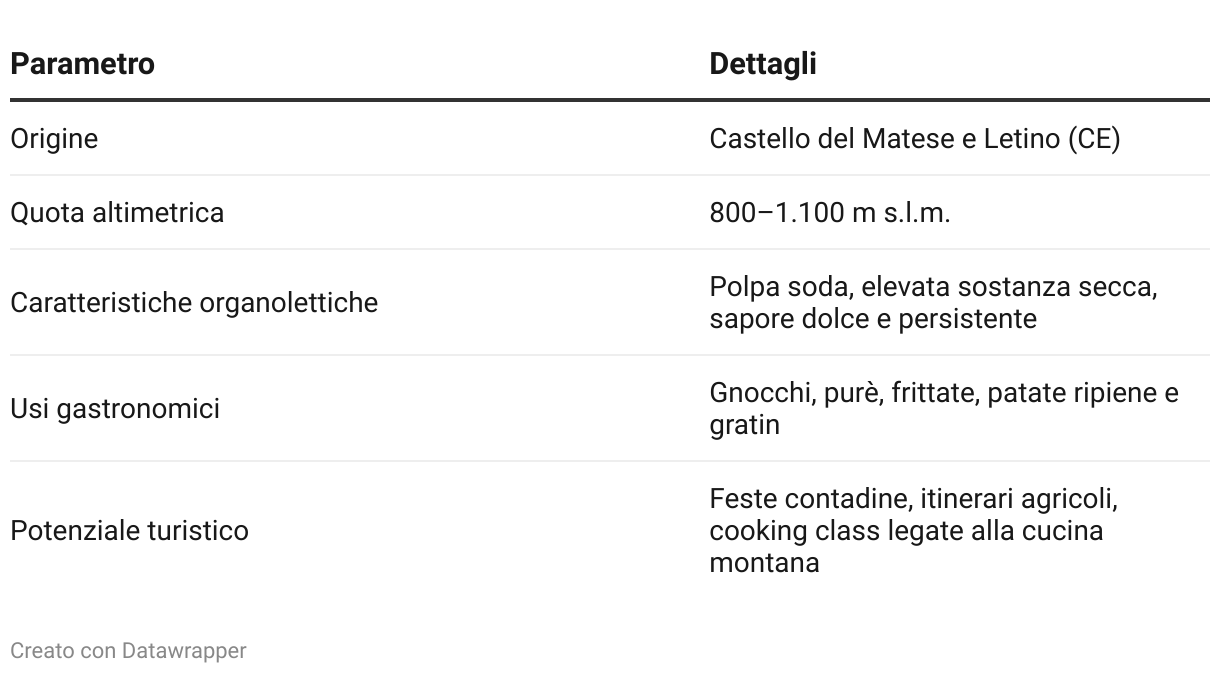Click the 800–1.100 m s.l.m. value
Image resolution: width=1220 pixels, height=674 pixels.
click(830, 213)
